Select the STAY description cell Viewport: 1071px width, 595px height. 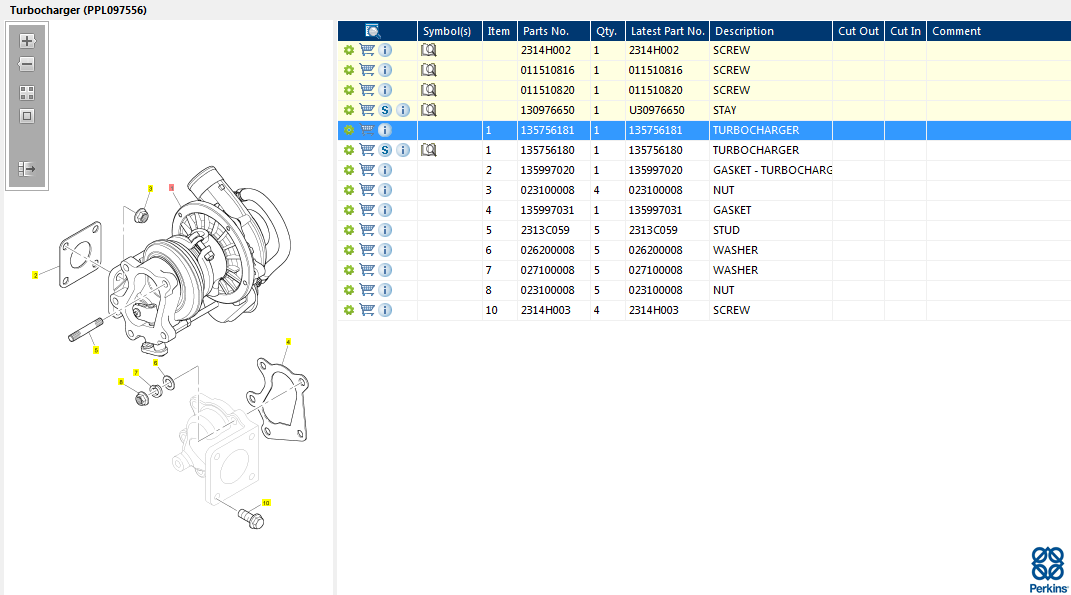770,110
